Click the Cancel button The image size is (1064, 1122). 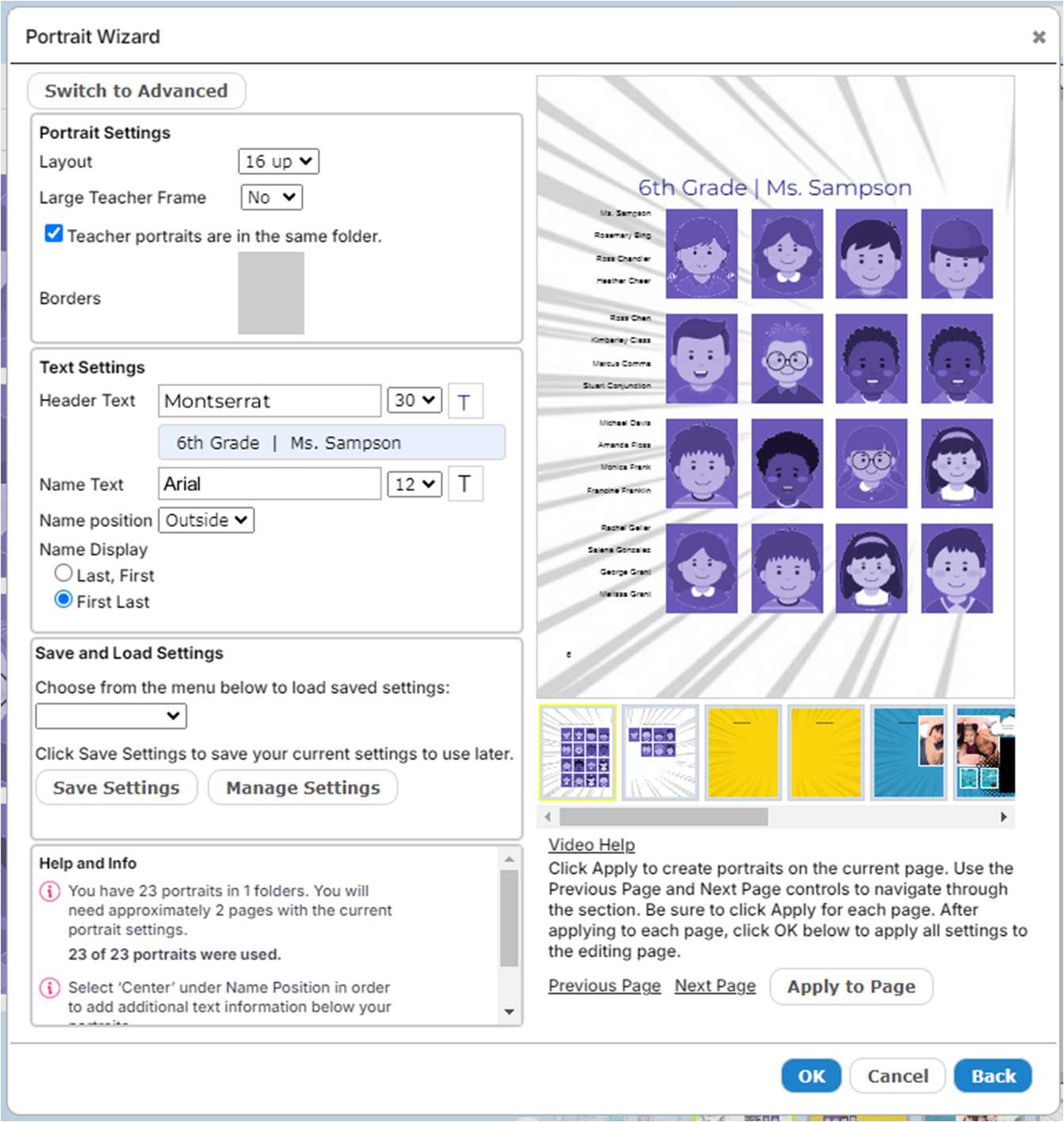pos(898,1077)
